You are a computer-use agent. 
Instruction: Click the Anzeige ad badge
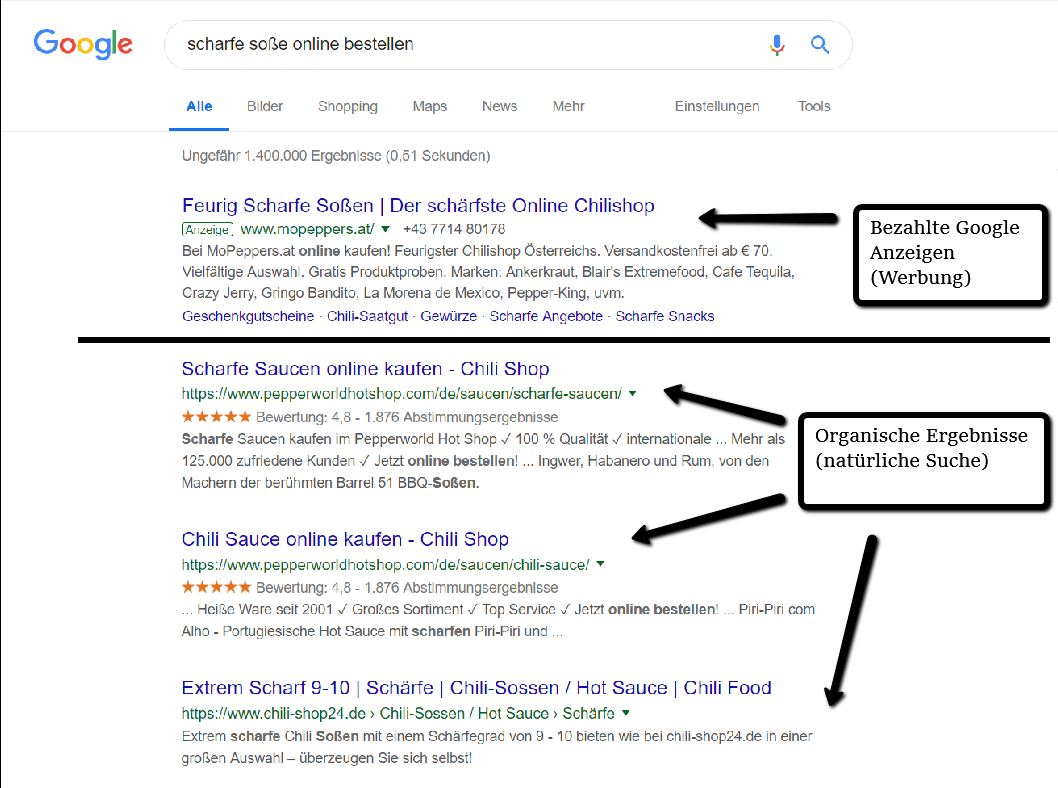(x=207, y=229)
